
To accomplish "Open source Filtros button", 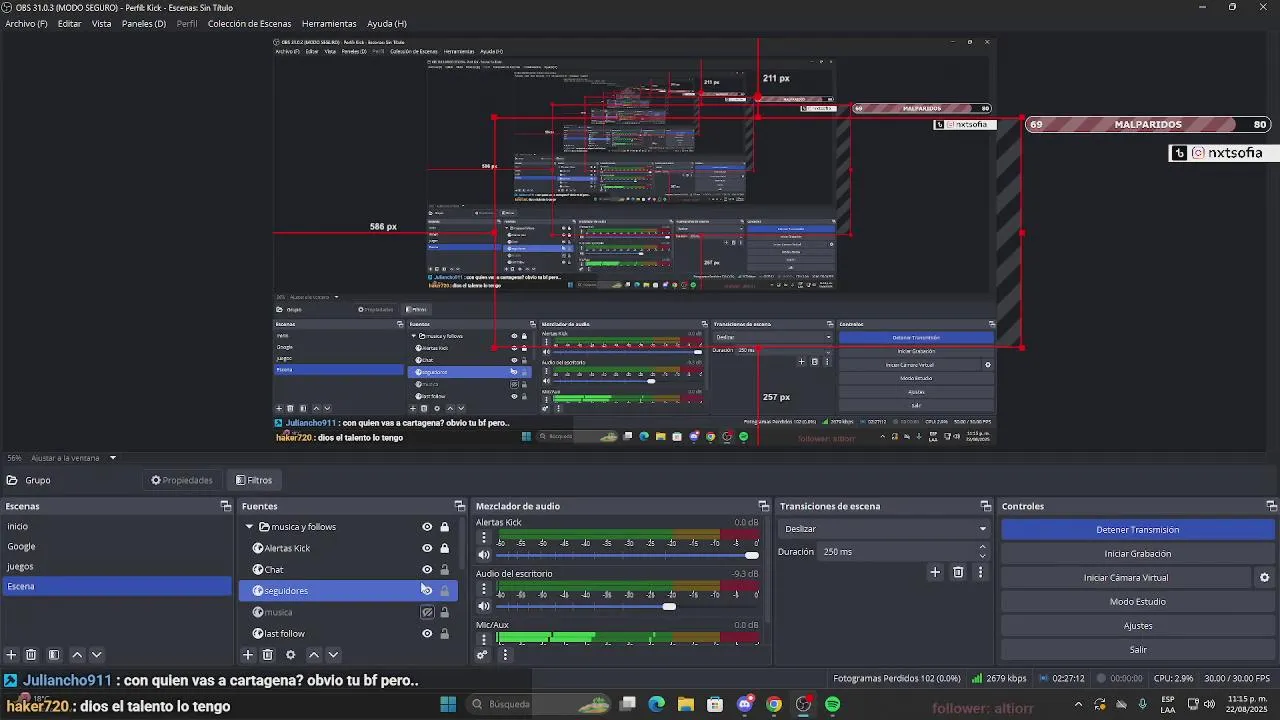I will [254, 480].
